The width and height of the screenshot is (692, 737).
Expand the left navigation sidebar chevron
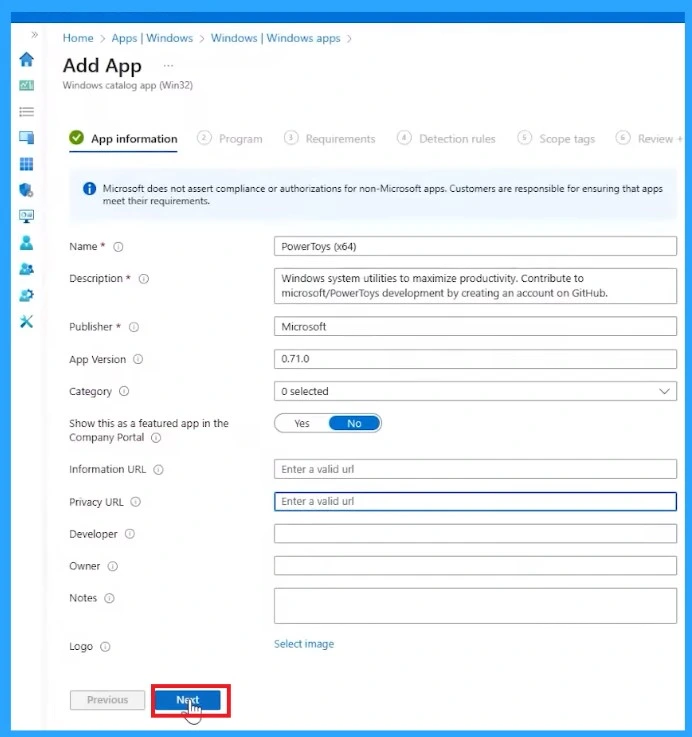(34, 34)
